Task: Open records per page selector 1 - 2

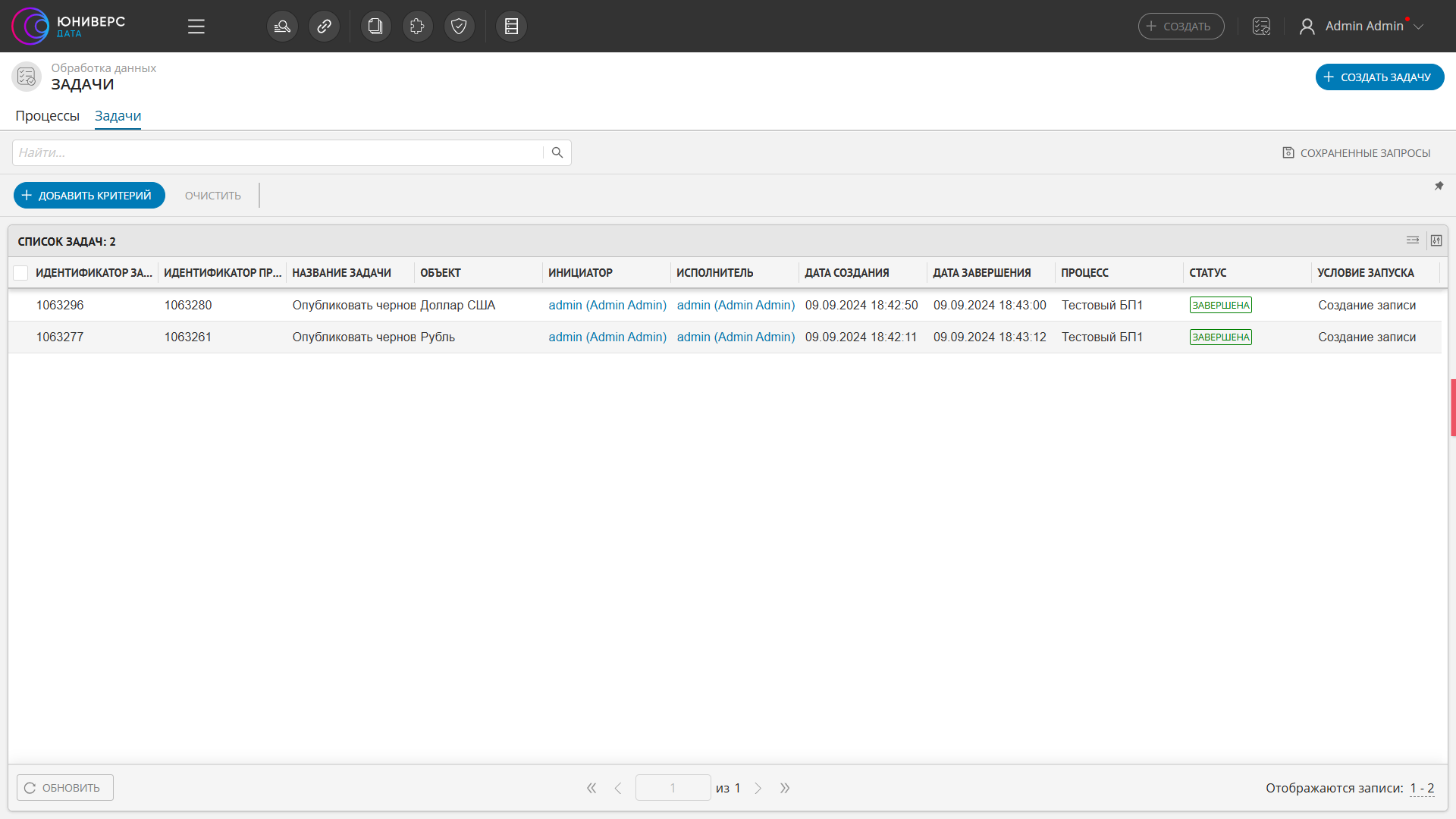Action: 1422,788
